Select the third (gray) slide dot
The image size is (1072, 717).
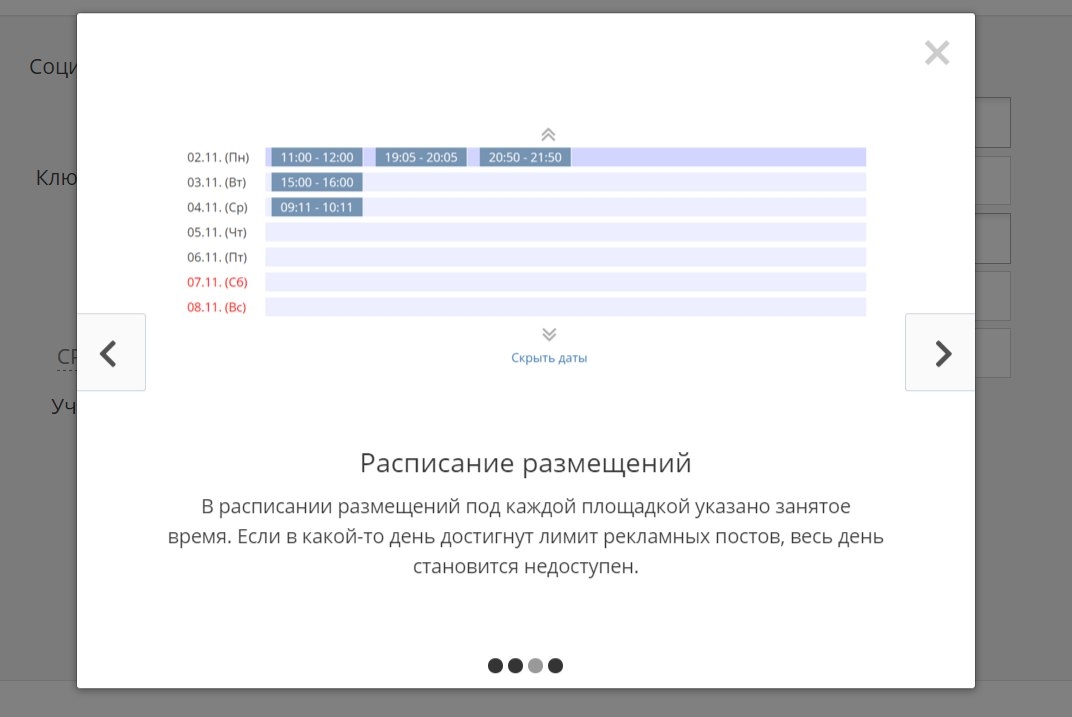tap(535, 666)
